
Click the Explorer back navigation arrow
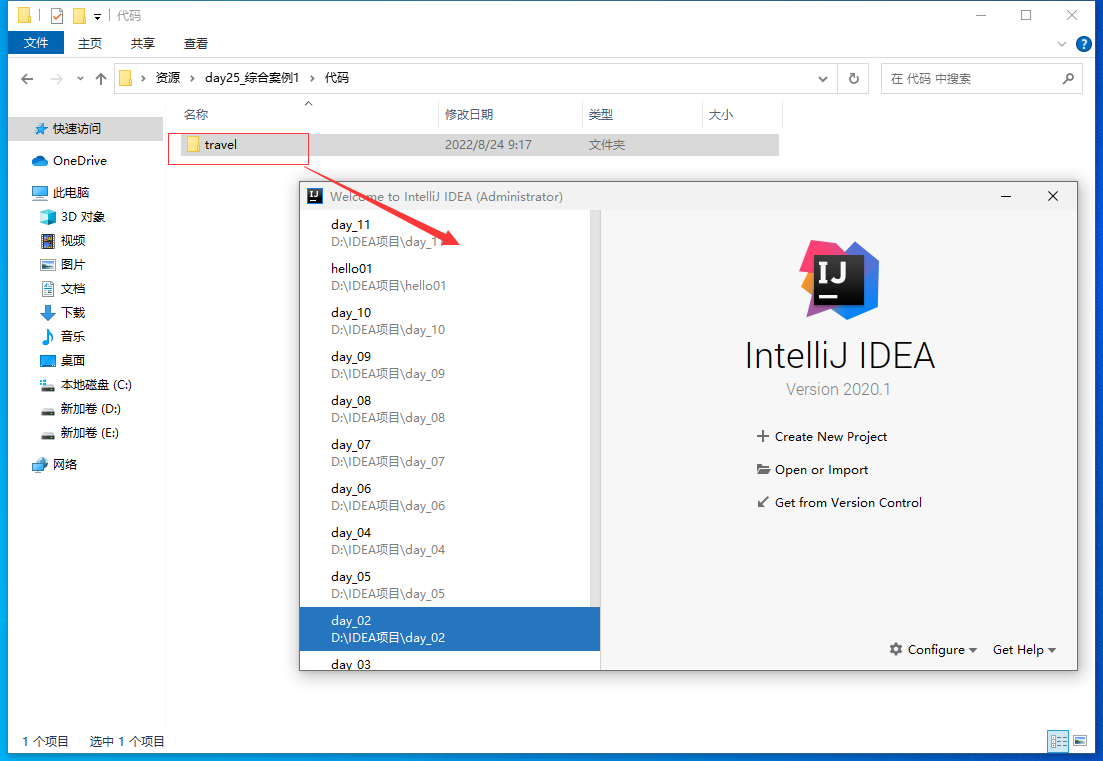coord(27,79)
